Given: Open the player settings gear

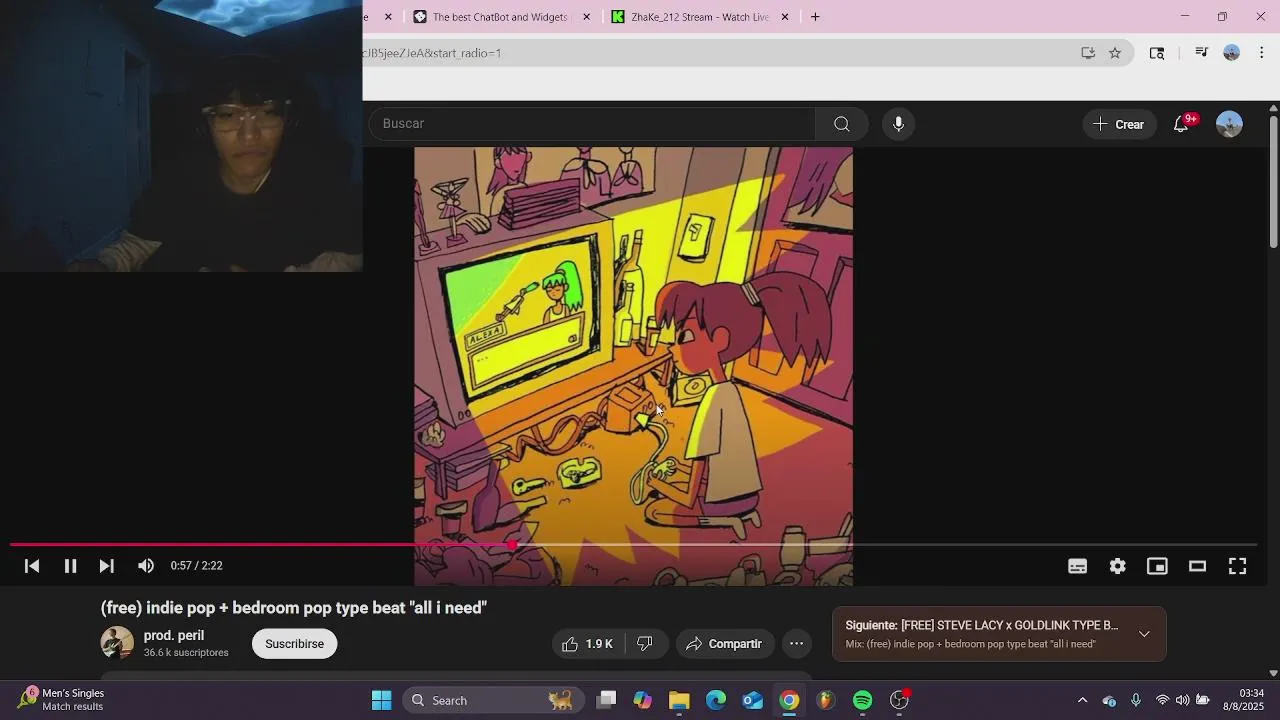Looking at the screenshot, I should click(x=1117, y=566).
